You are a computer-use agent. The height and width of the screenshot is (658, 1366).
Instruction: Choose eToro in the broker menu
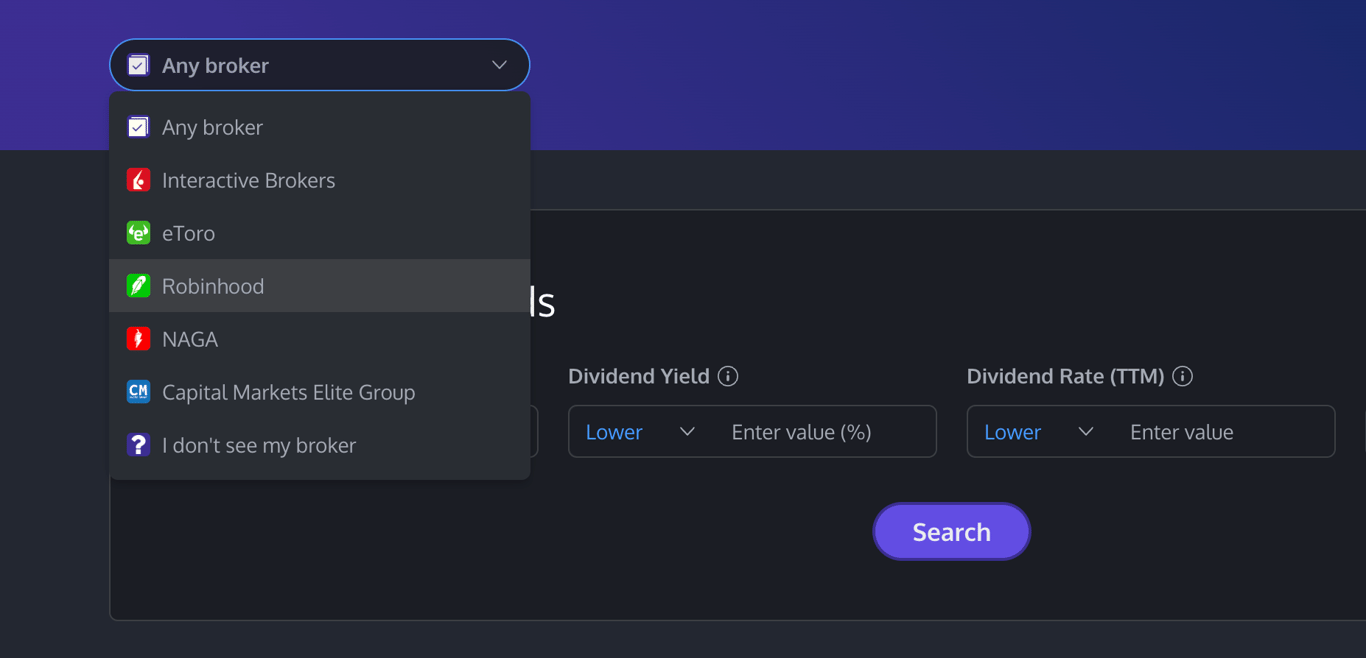click(x=189, y=233)
